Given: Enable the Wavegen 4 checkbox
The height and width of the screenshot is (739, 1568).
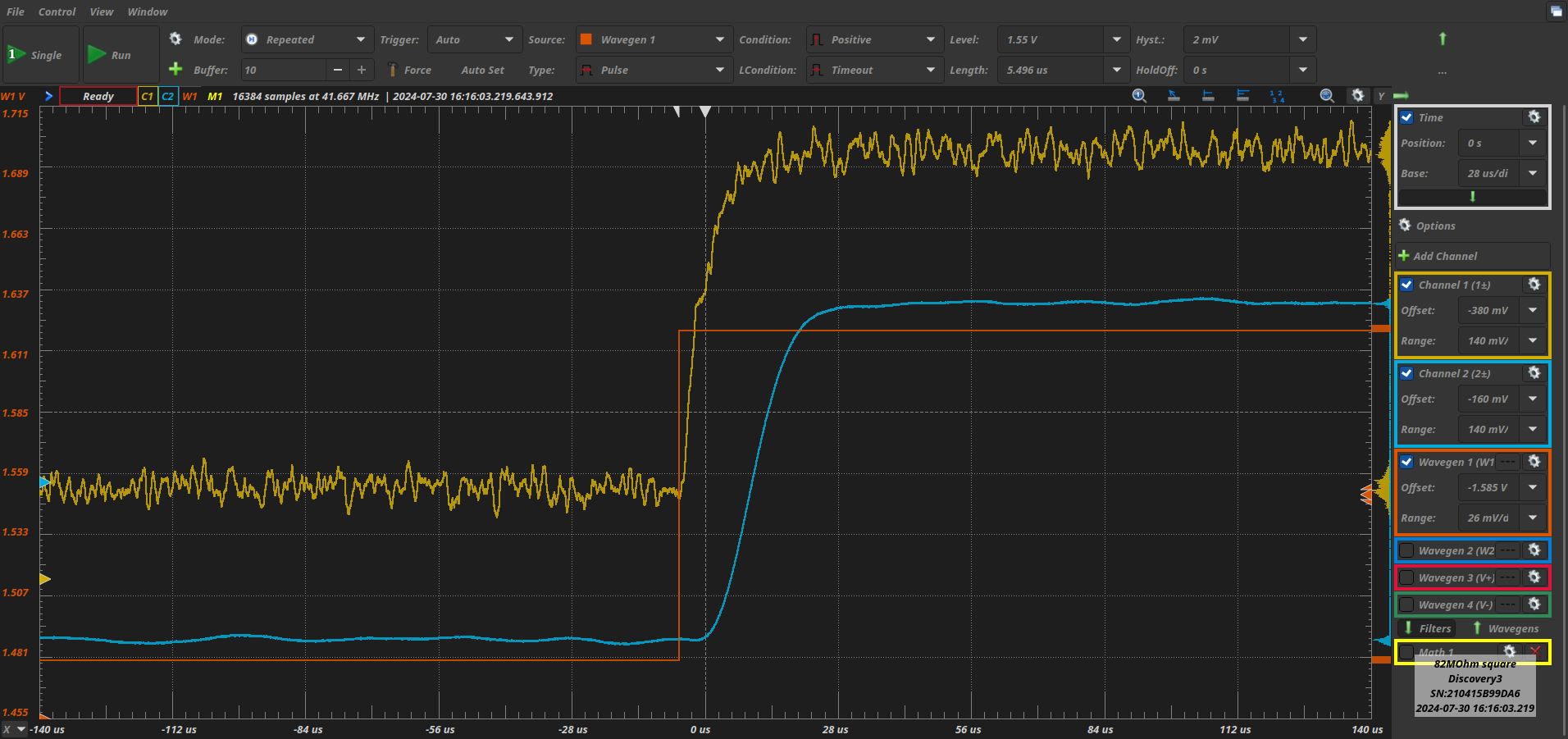Looking at the screenshot, I should 1407,604.
